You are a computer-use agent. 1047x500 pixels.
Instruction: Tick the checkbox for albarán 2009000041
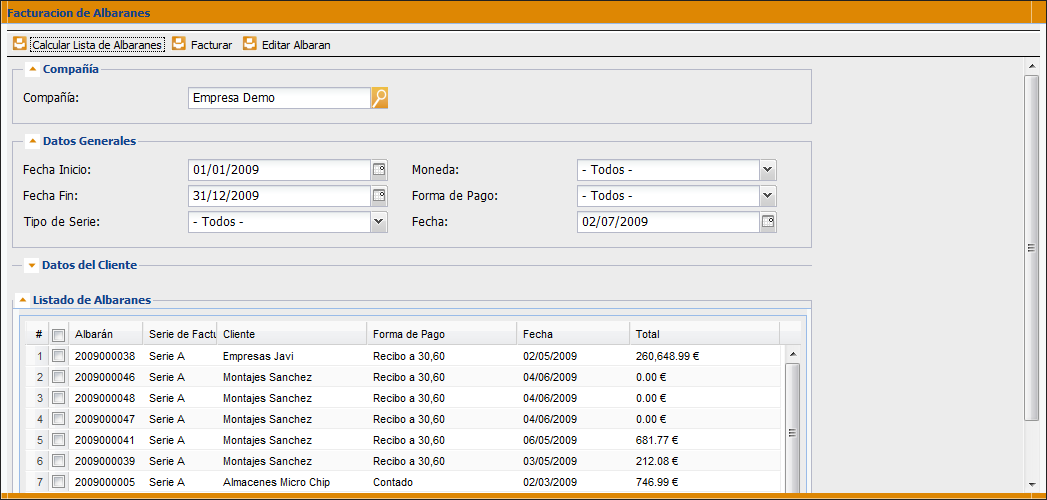click(58, 440)
